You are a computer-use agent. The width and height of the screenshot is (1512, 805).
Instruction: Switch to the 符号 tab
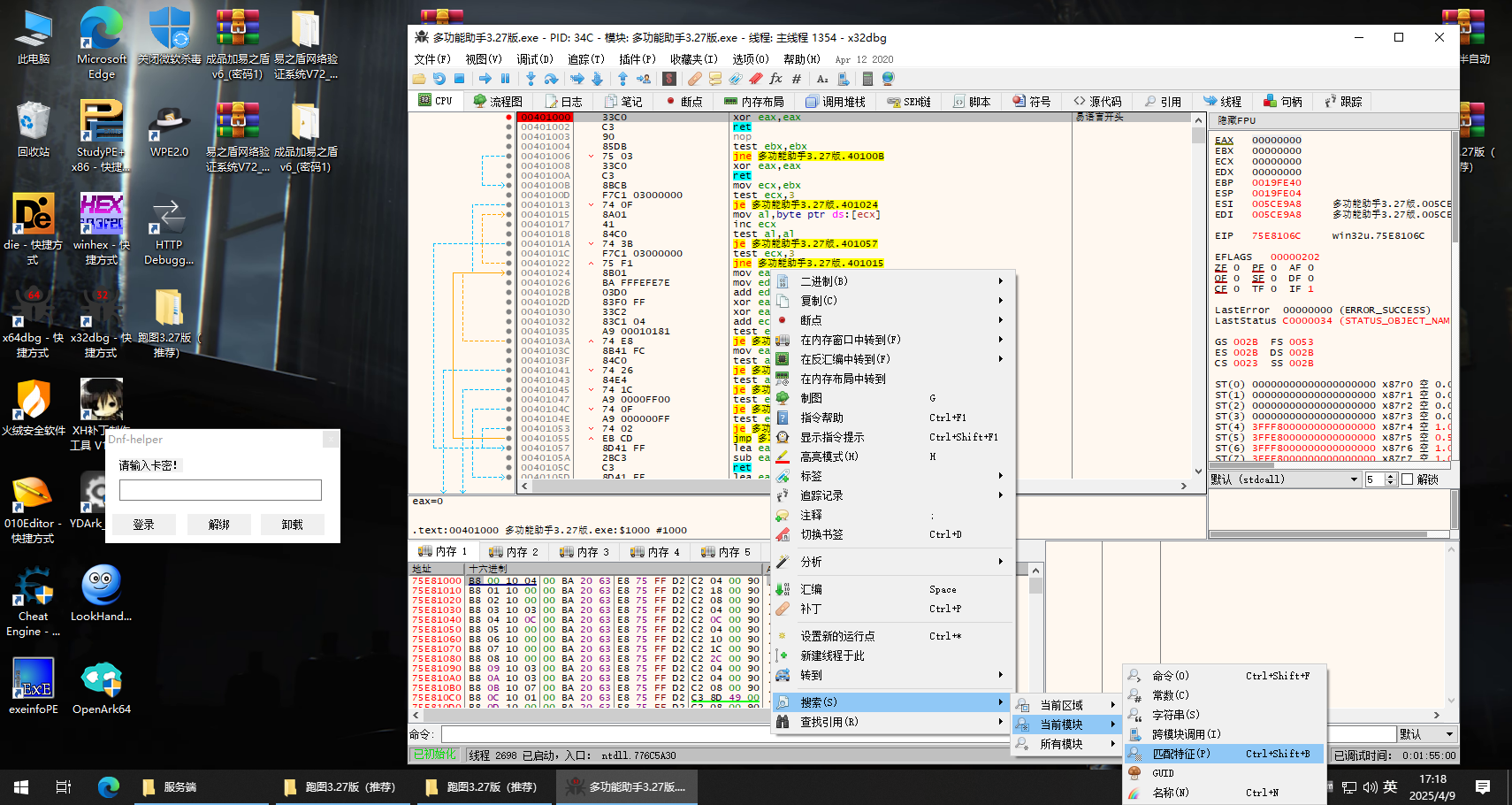1032,102
